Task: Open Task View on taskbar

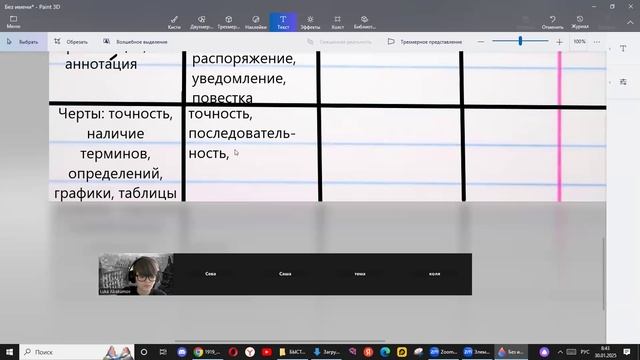Action: click(x=163, y=352)
